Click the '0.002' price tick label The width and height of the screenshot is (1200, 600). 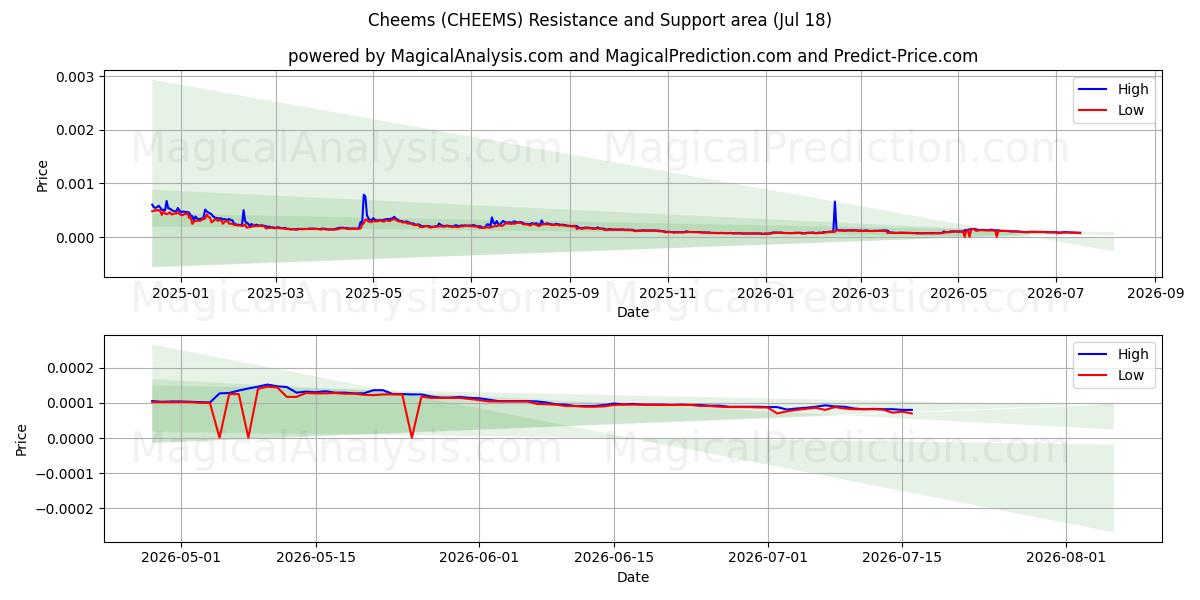pos(76,130)
